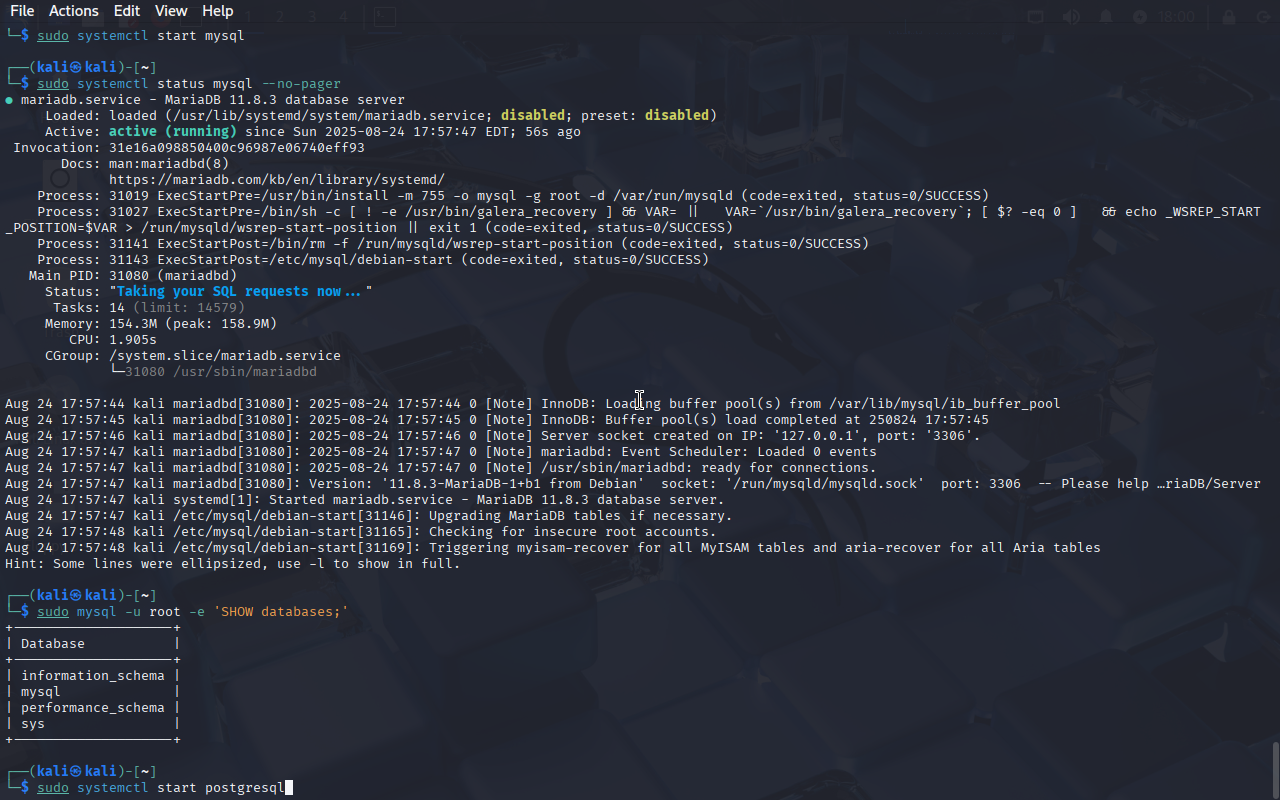Click the 'Triggering myisam-recover' log line

[x=553, y=548]
